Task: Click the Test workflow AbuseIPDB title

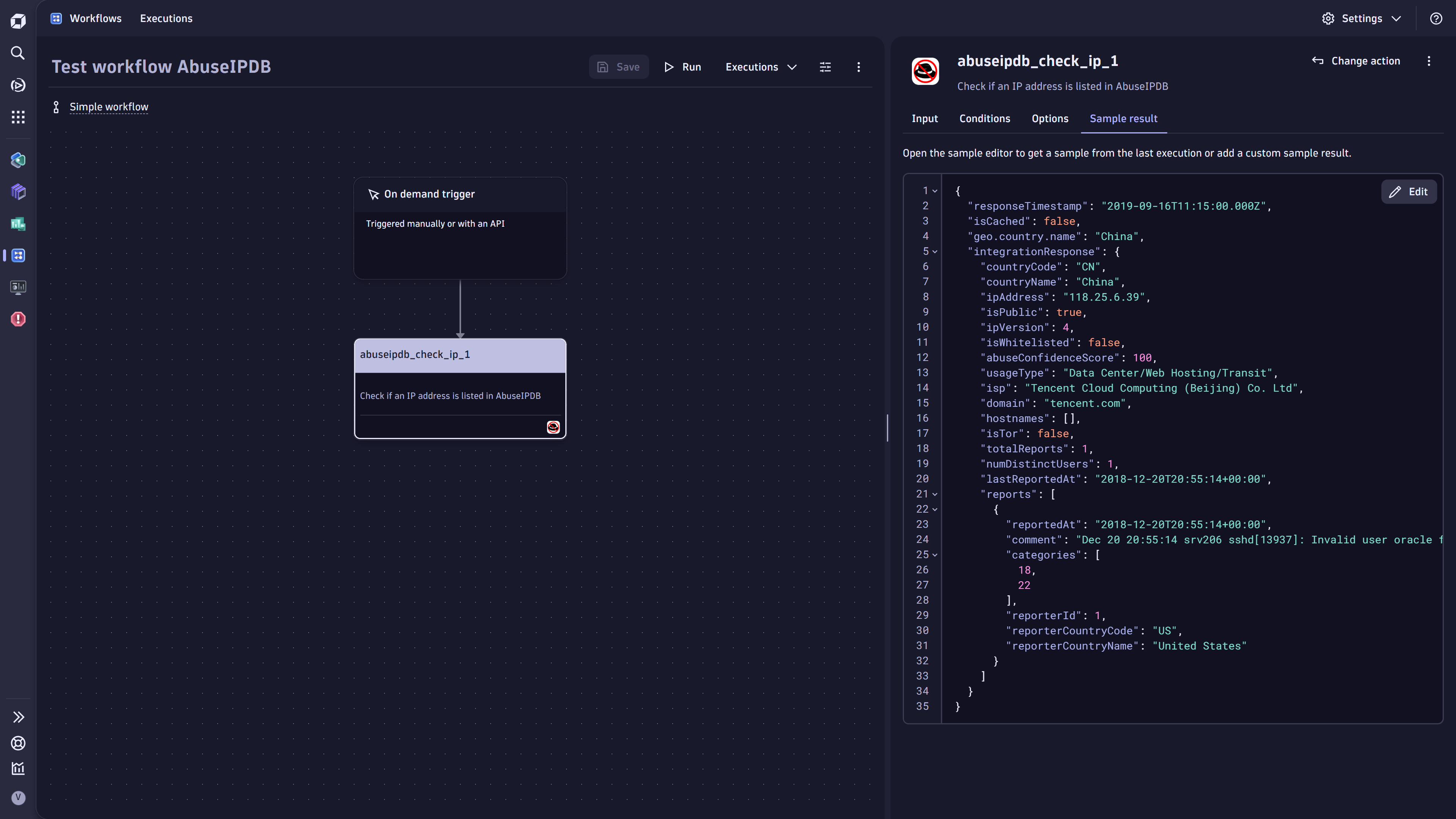Action: [x=161, y=67]
